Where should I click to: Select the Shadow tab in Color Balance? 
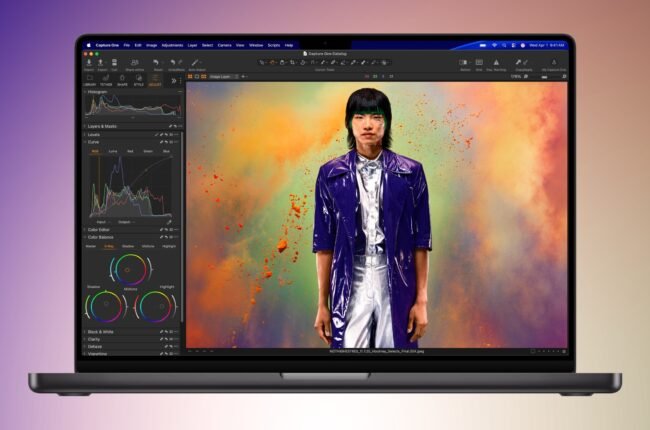[128, 245]
